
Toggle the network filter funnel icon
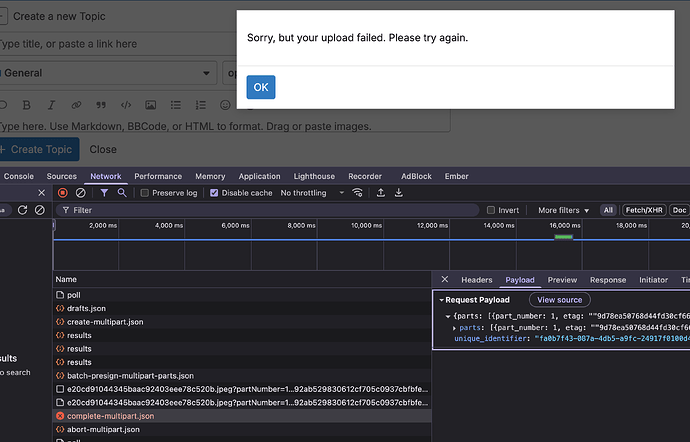click(104, 193)
